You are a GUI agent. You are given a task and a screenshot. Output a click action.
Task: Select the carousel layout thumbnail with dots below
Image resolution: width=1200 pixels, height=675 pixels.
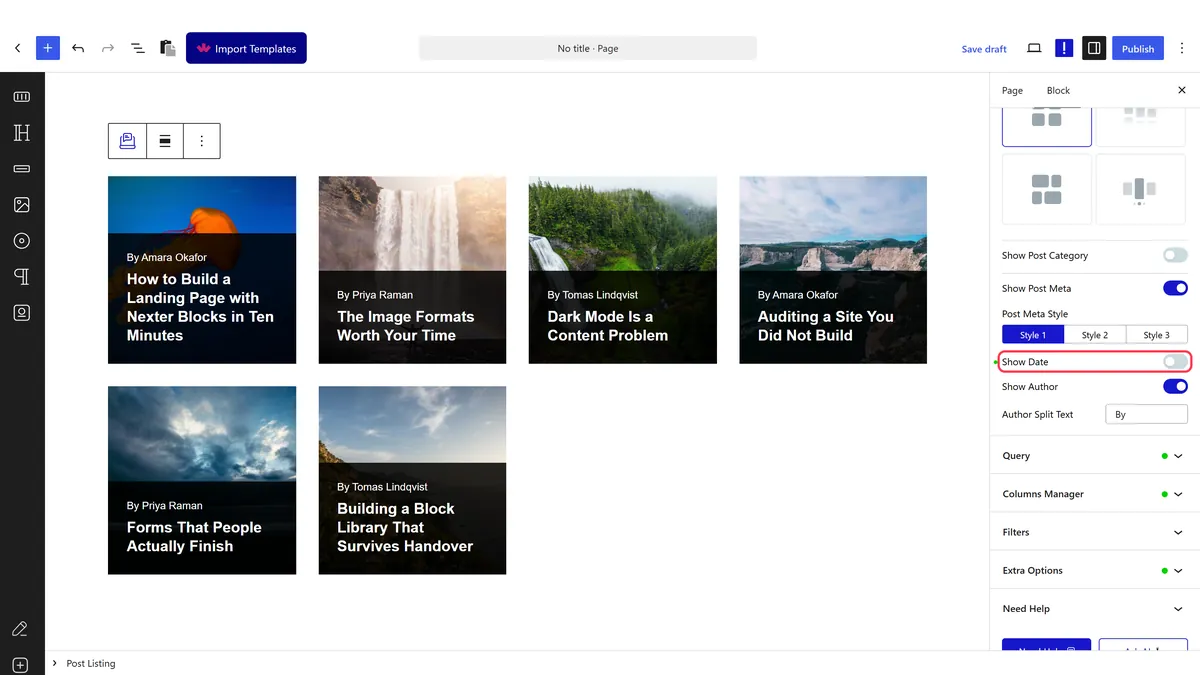pos(1141,189)
